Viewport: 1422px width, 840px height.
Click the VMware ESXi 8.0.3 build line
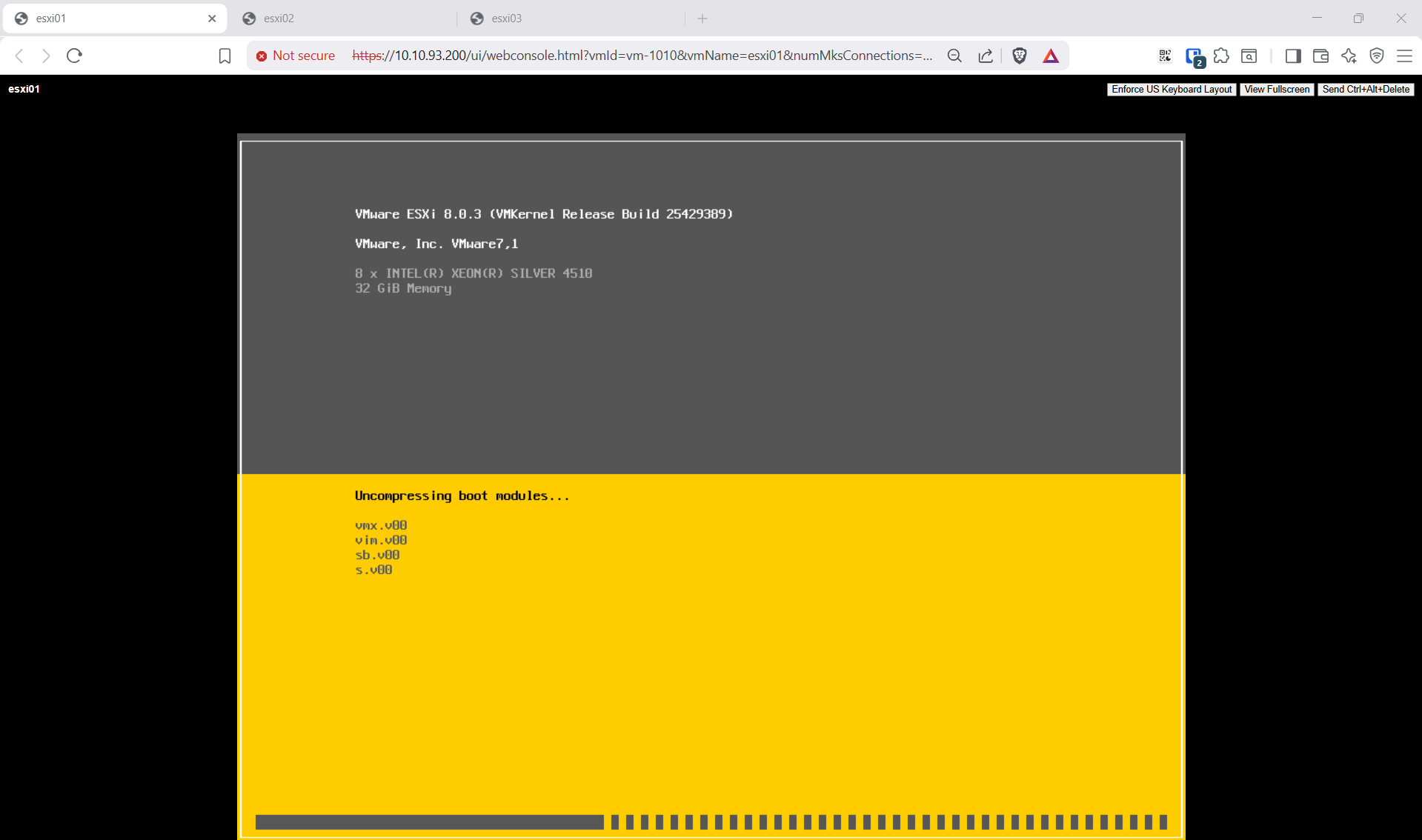pyautogui.click(x=544, y=214)
